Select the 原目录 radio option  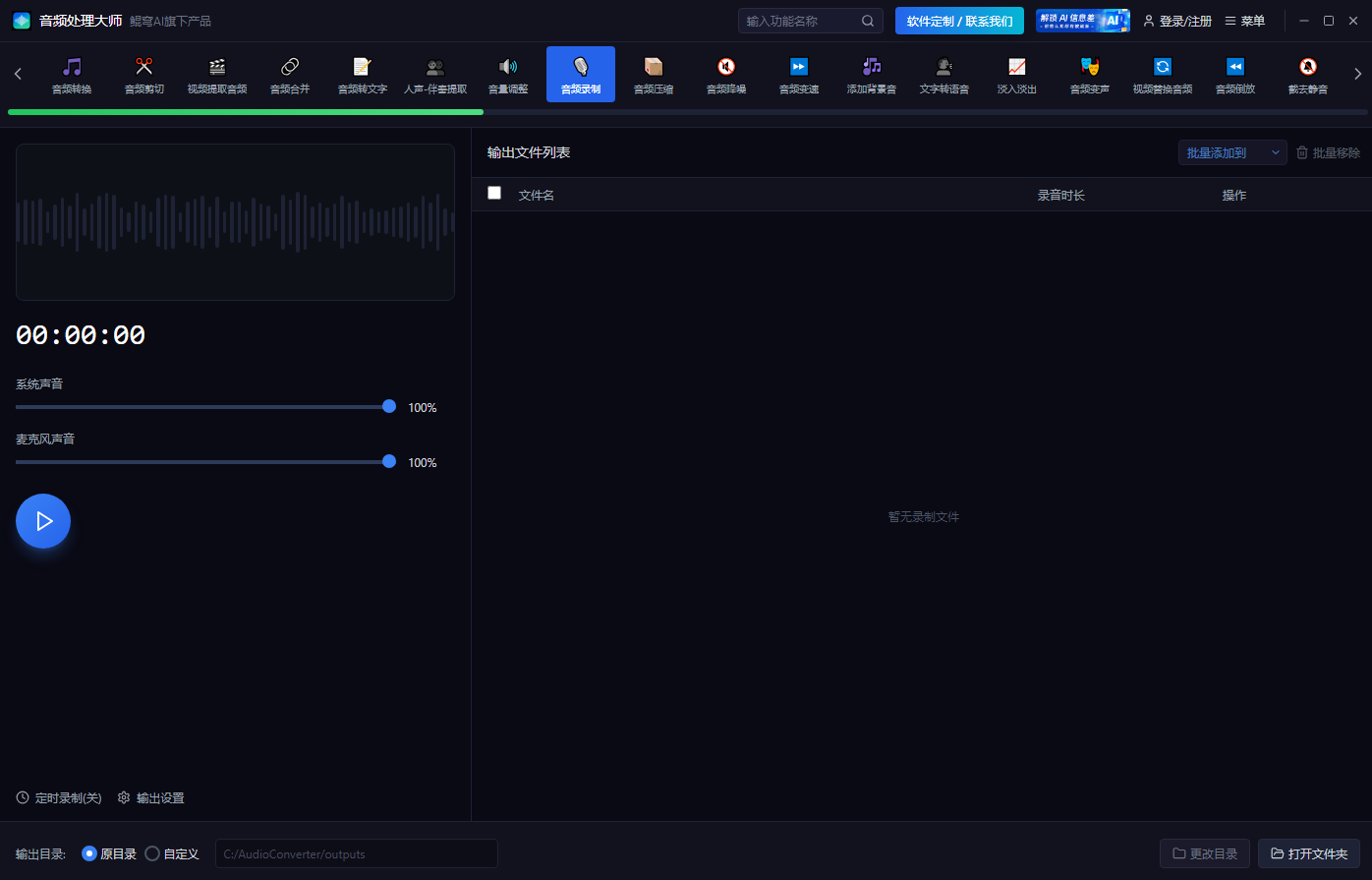pyautogui.click(x=89, y=853)
